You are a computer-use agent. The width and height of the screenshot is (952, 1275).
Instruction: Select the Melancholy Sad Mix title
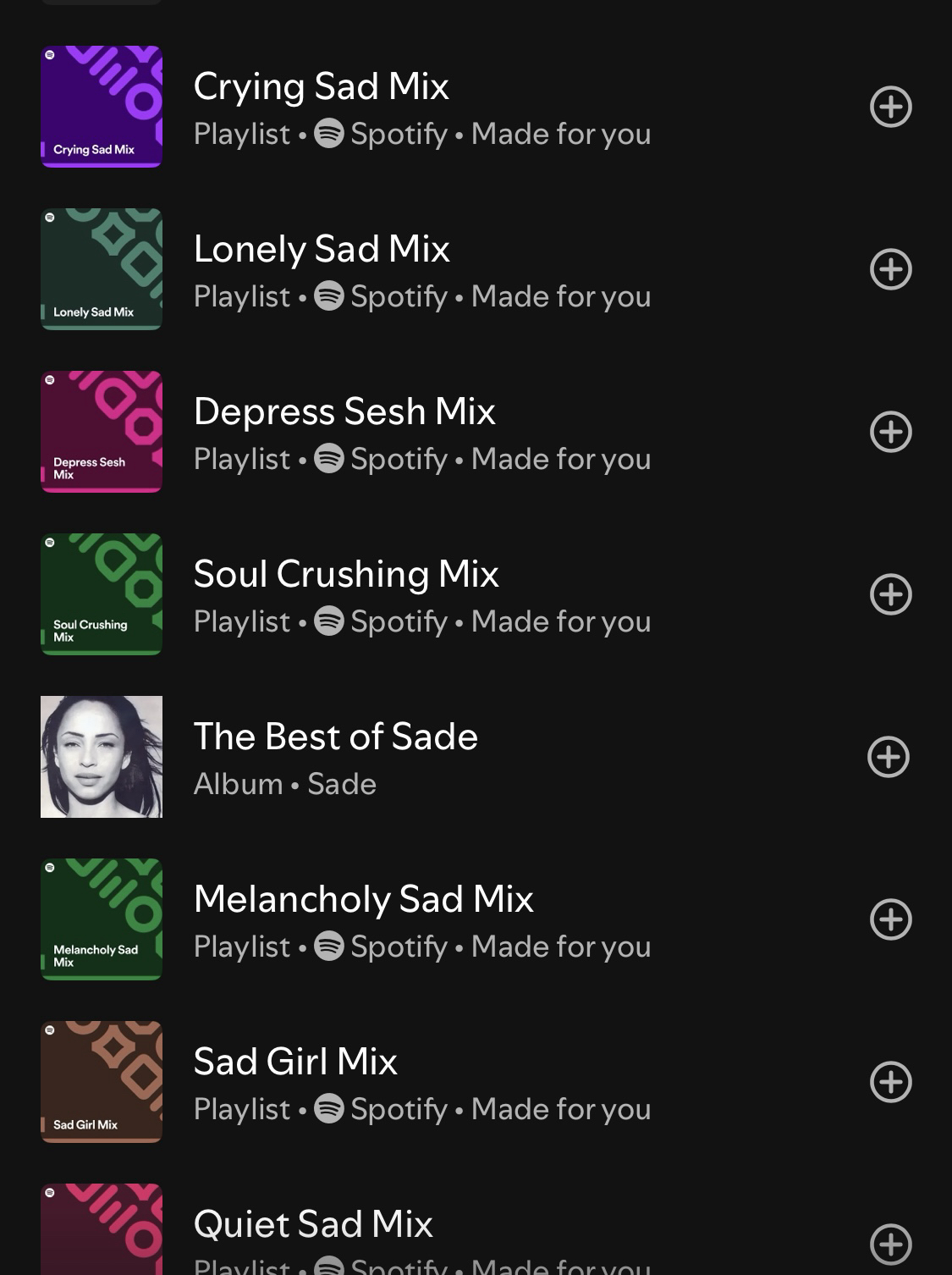pos(363,899)
